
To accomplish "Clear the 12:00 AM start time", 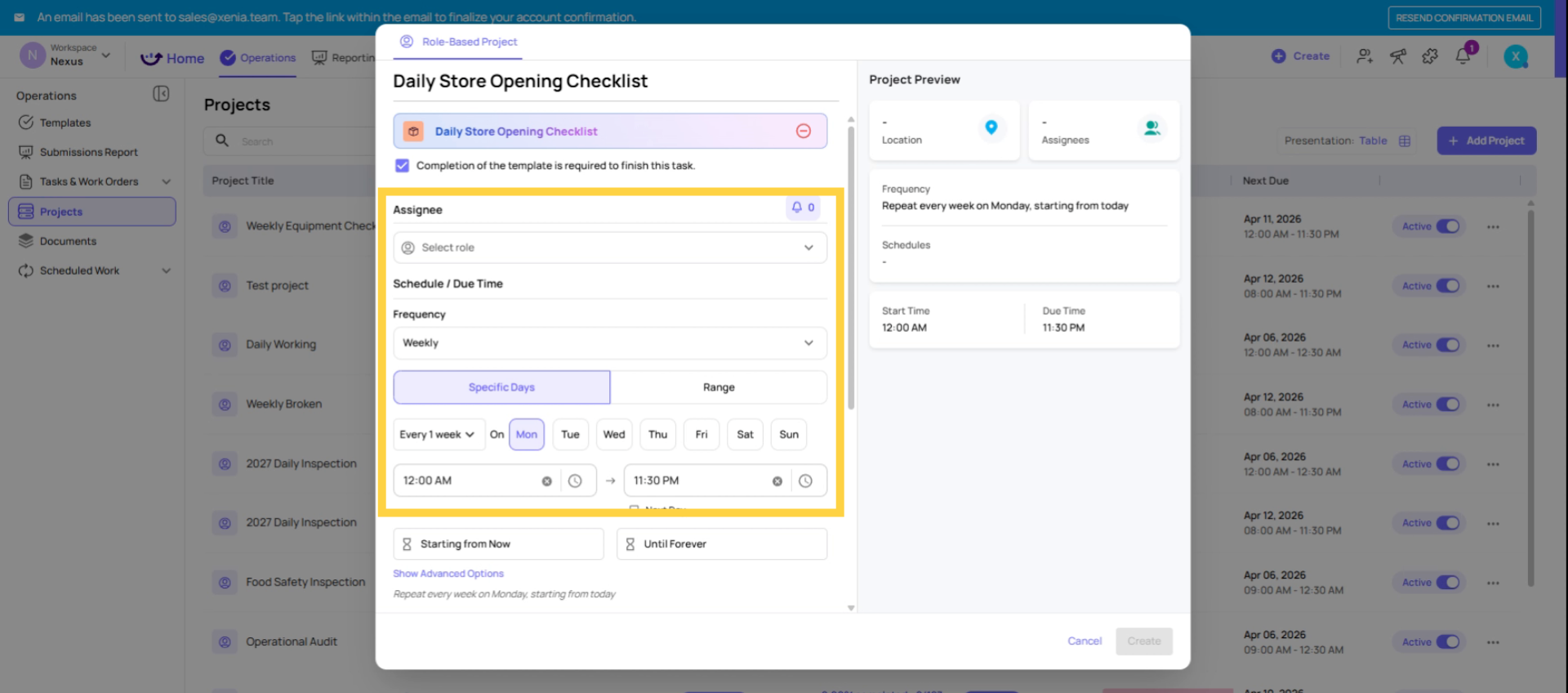I will pyautogui.click(x=546, y=481).
